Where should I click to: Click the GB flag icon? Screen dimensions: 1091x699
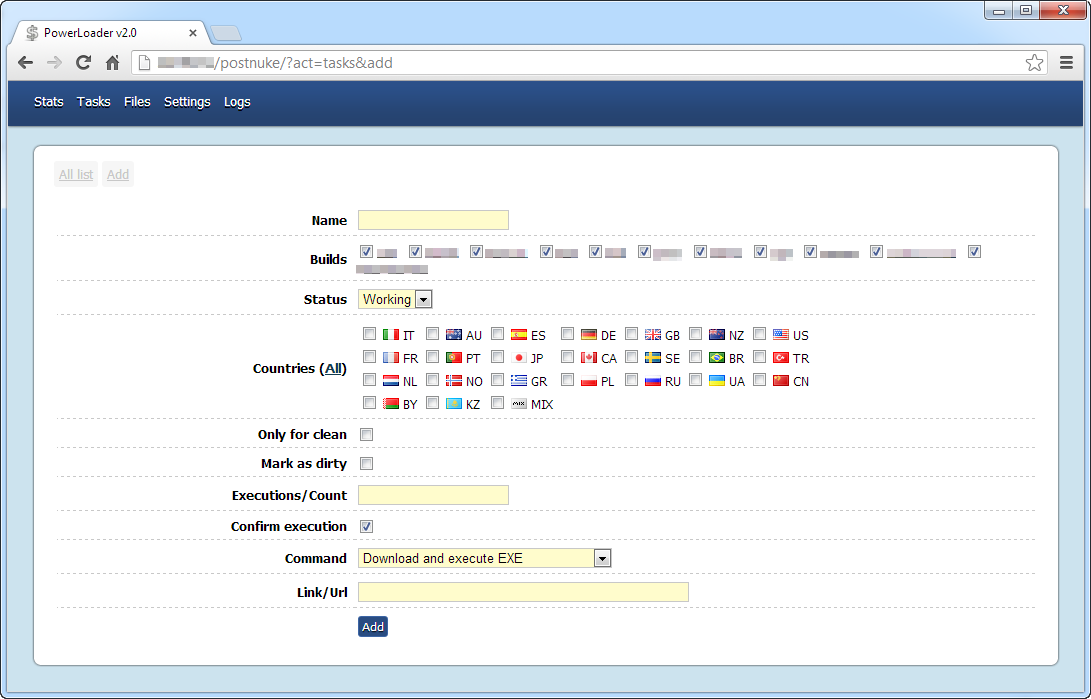coord(653,335)
